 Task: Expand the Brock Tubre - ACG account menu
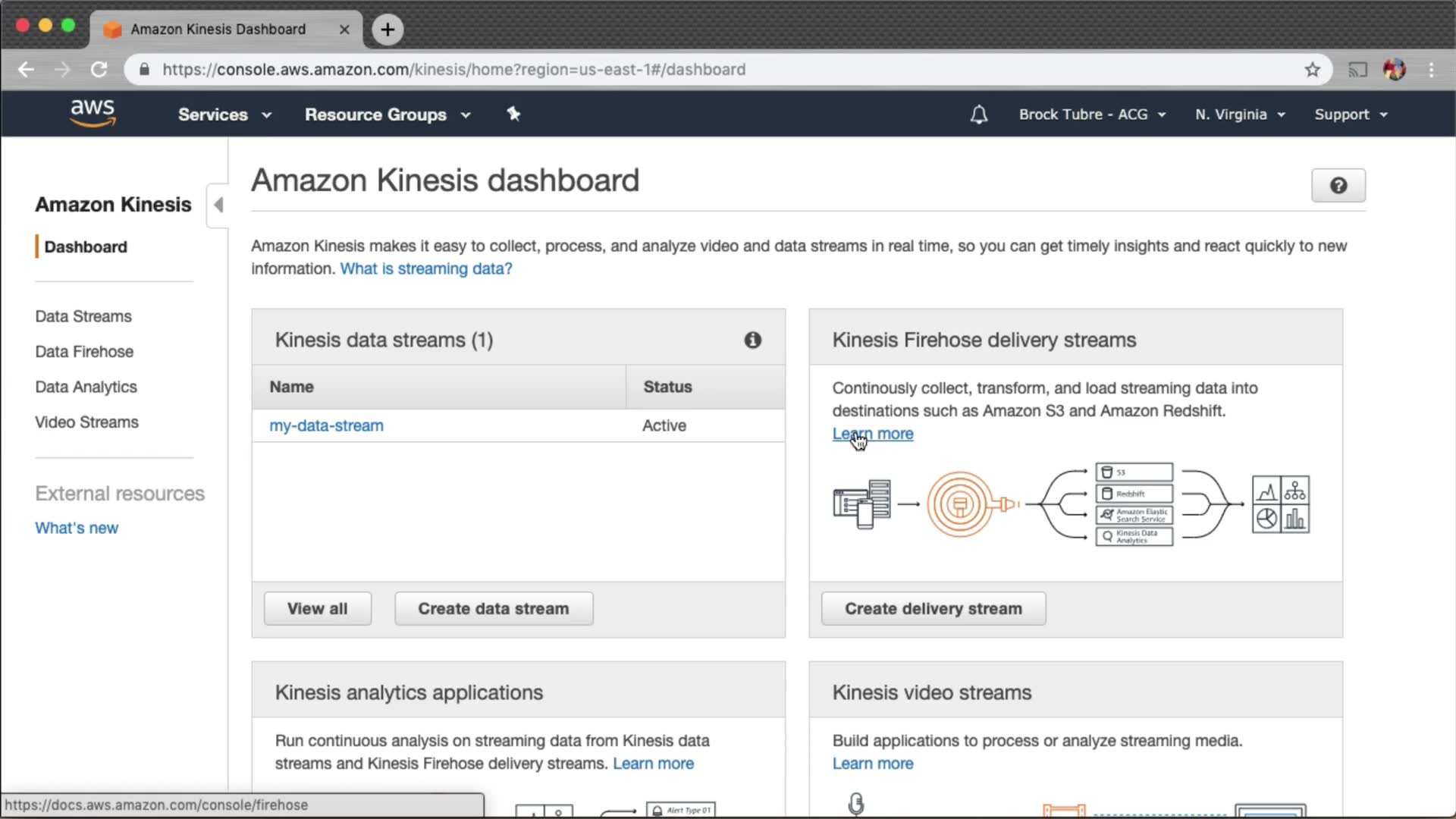[1092, 115]
